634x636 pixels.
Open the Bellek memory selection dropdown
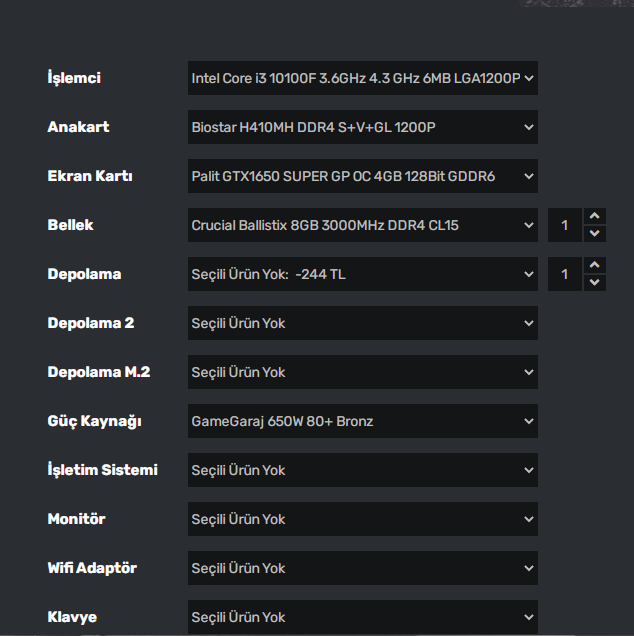tap(362, 225)
